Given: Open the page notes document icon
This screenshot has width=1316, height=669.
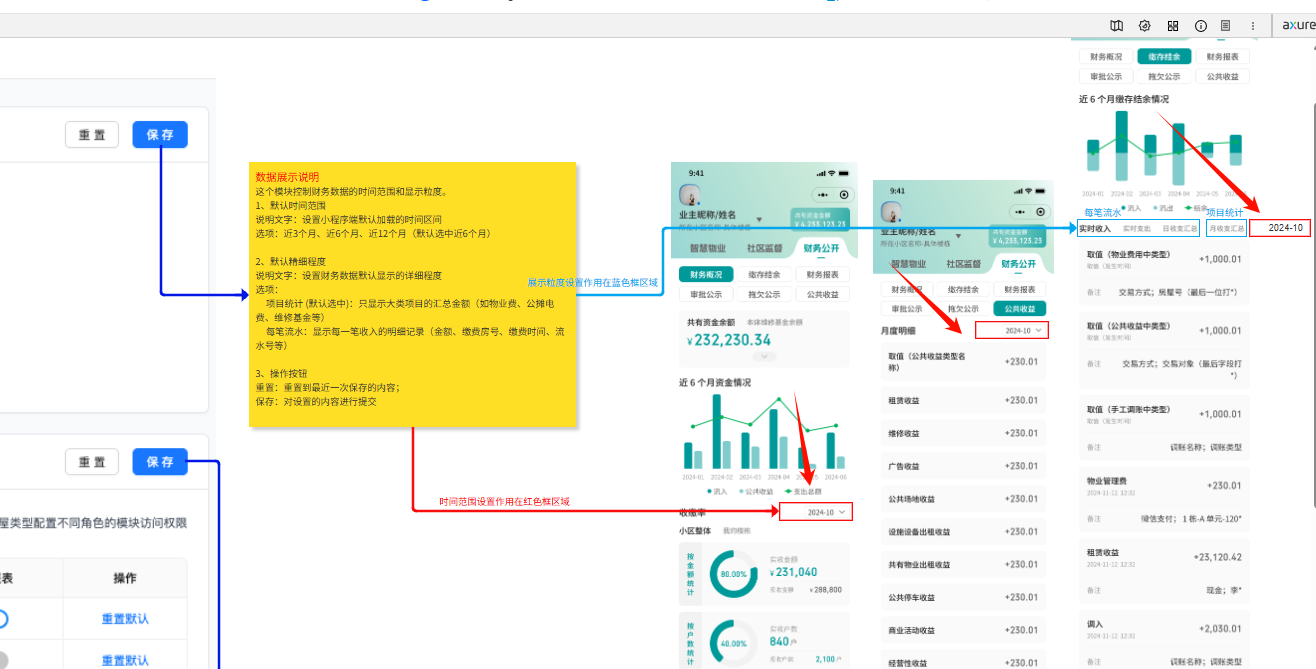Looking at the screenshot, I should point(1226,26).
